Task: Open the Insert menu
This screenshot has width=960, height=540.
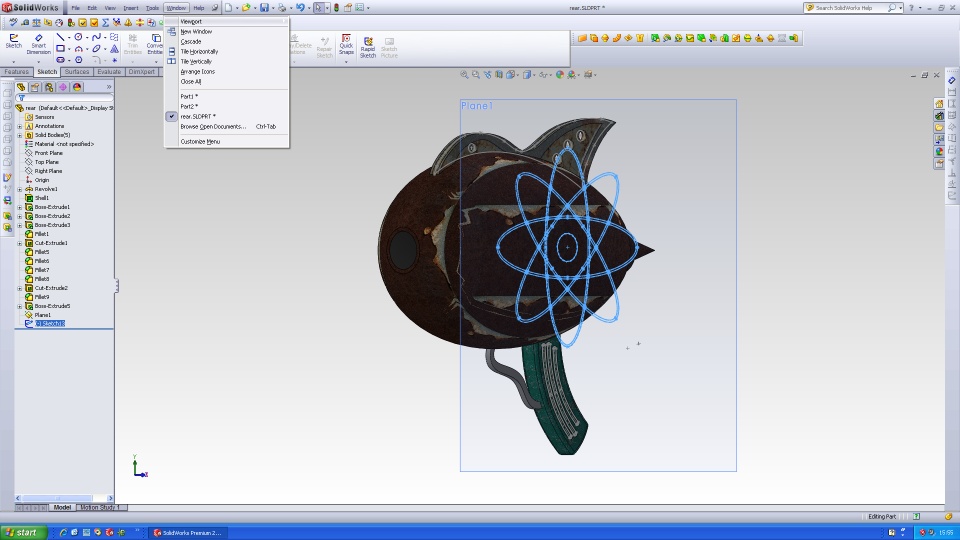Action: [131, 8]
